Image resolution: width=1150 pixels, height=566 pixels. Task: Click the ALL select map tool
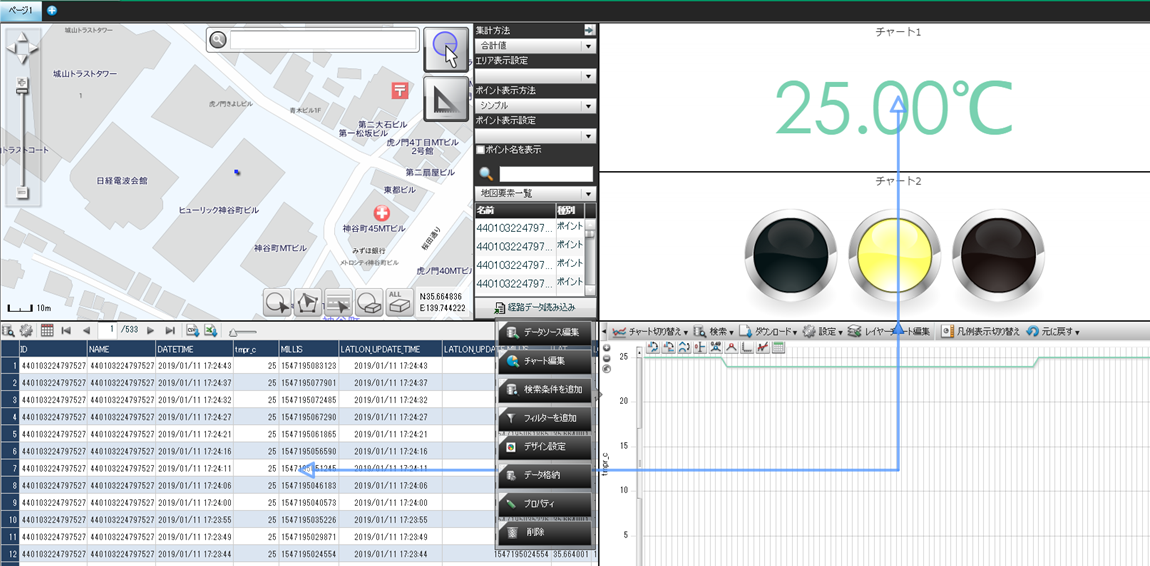399,303
